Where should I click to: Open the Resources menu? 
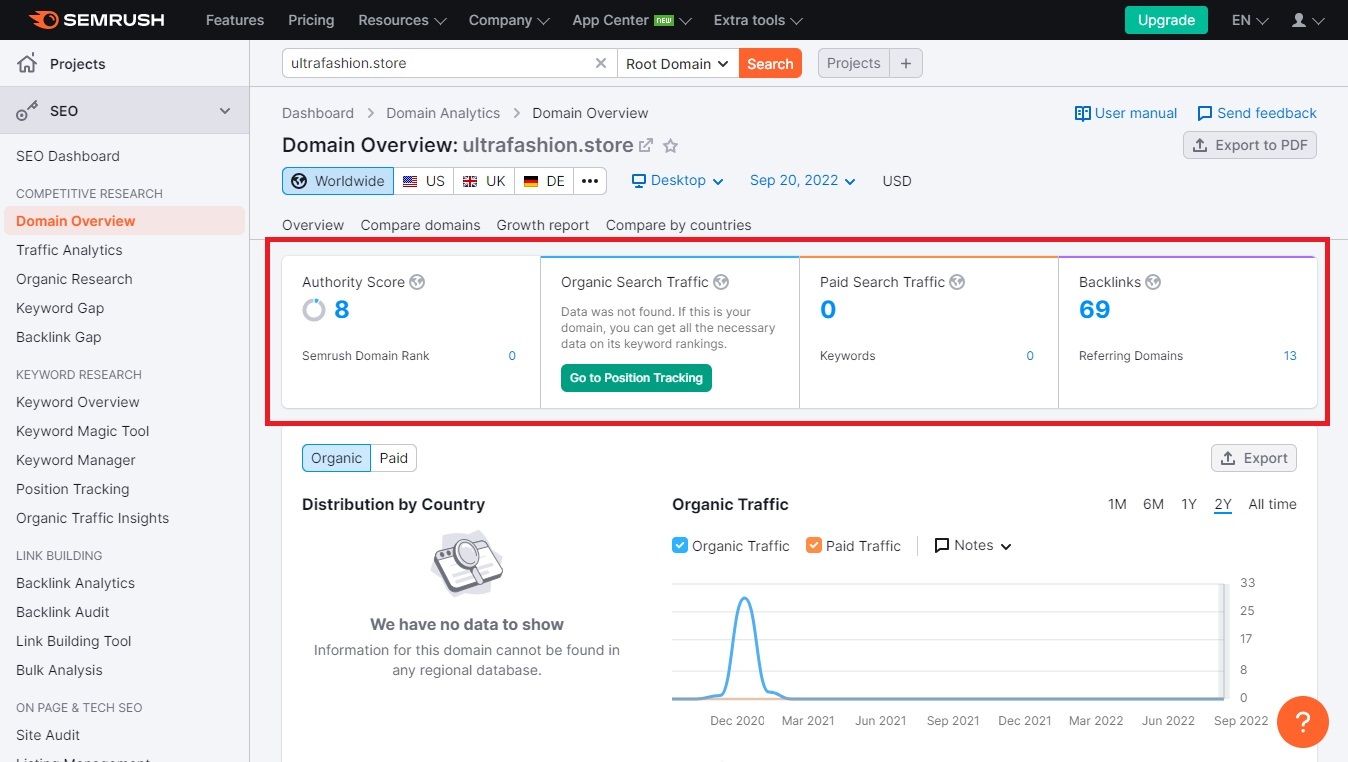(x=403, y=20)
